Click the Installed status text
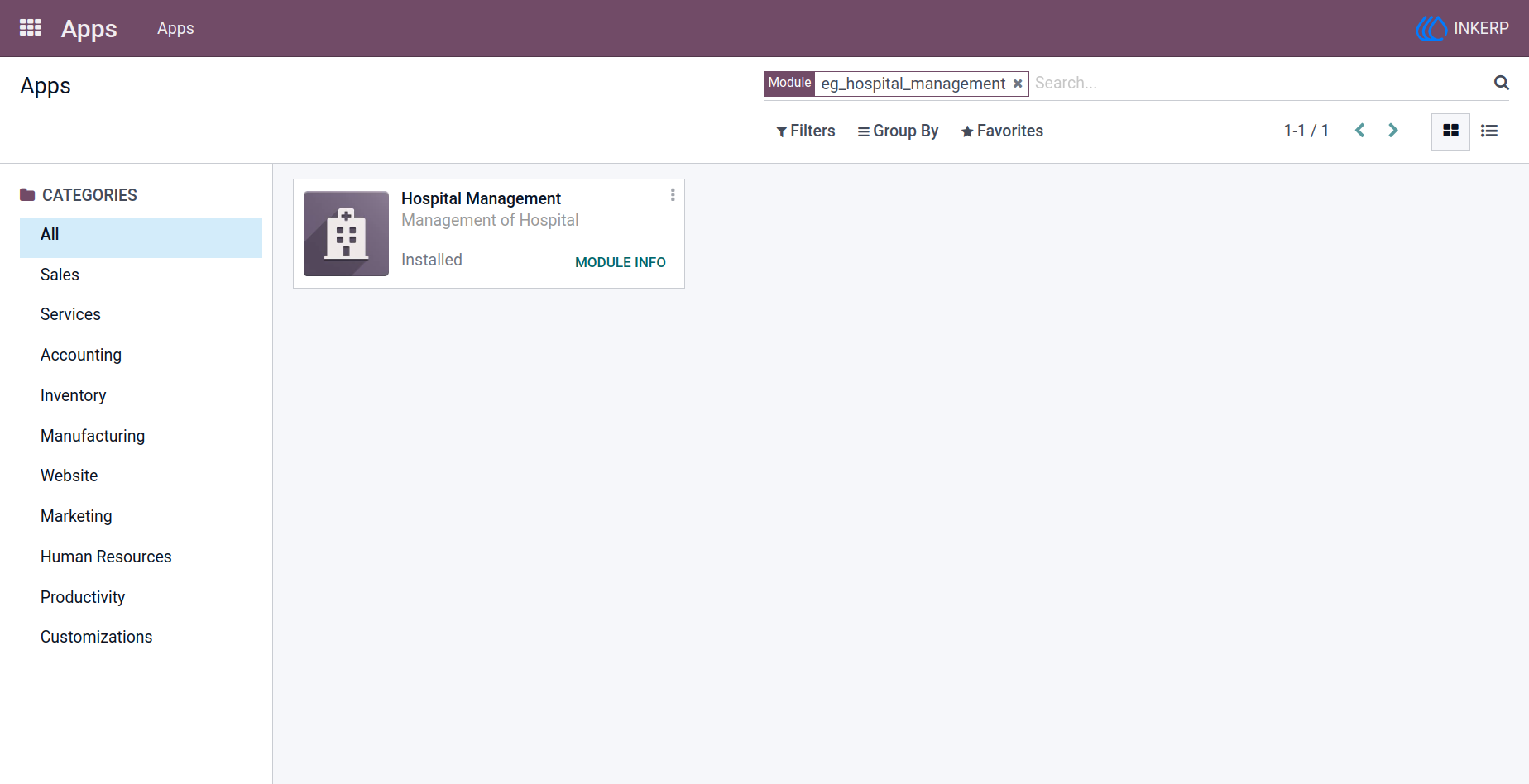1529x784 pixels. tap(432, 260)
